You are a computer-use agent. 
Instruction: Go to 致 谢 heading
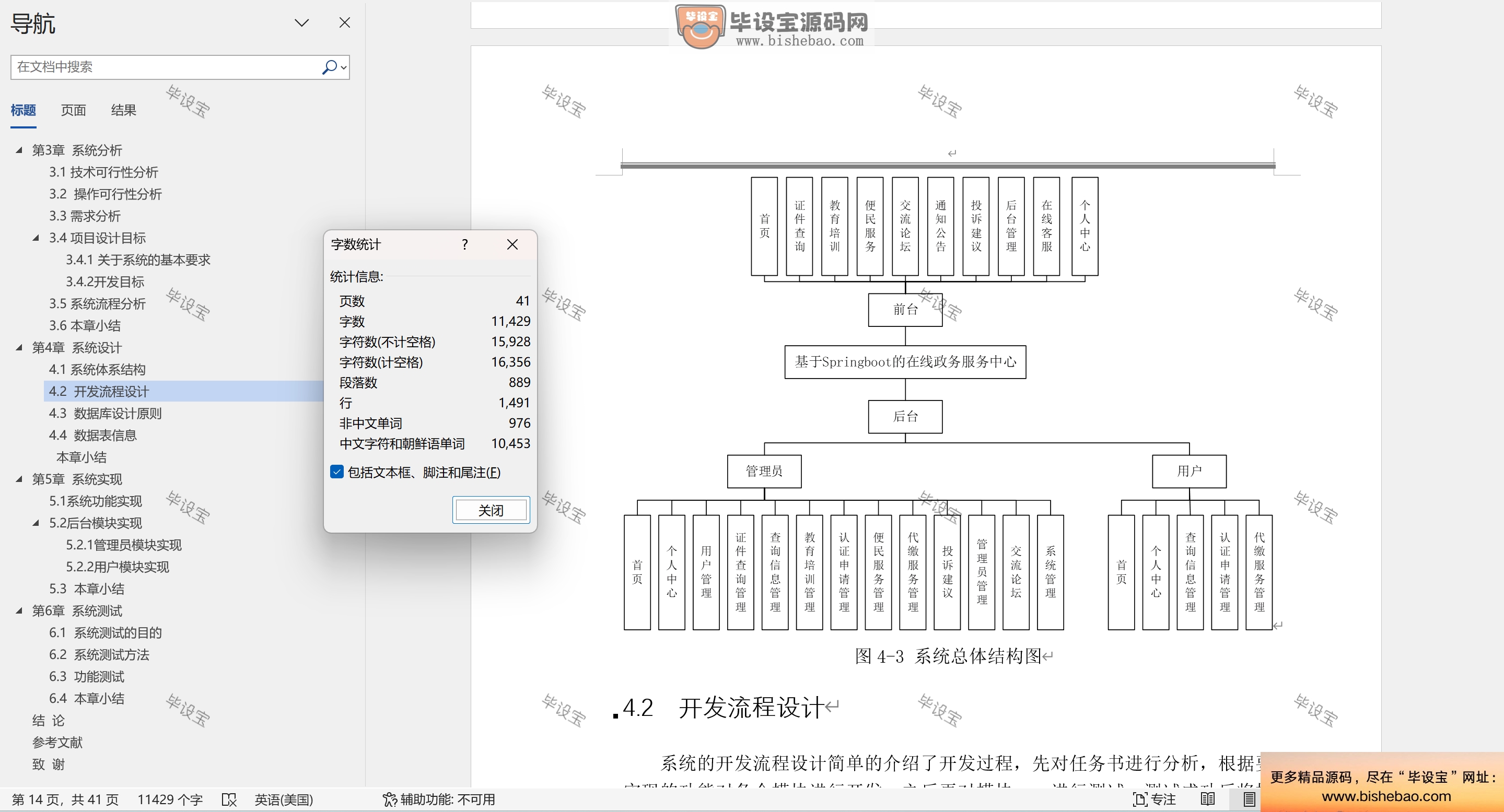(x=49, y=764)
